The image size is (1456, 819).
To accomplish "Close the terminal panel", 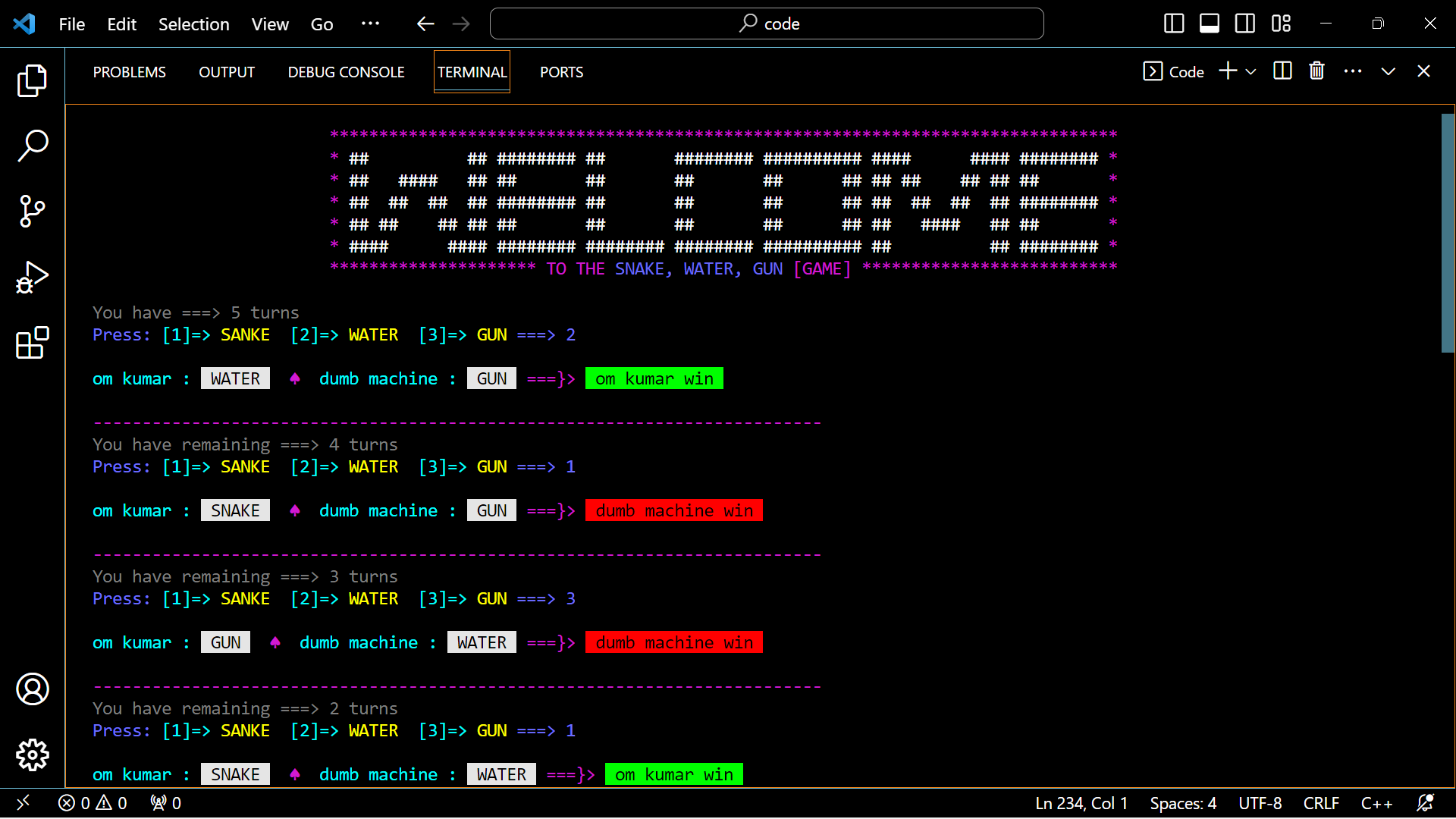I will tap(1423, 71).
